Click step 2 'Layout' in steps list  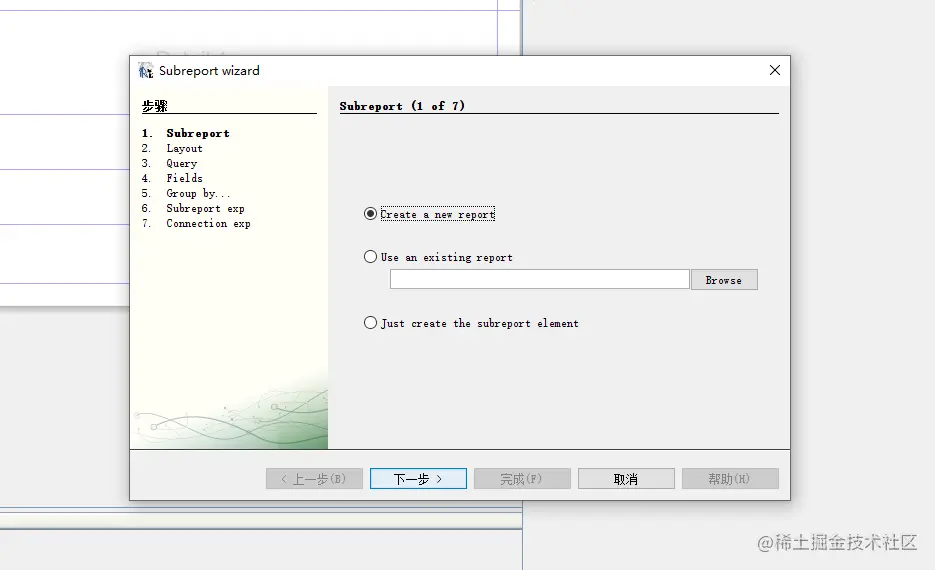pyautogui.click(x=184, y=148)
